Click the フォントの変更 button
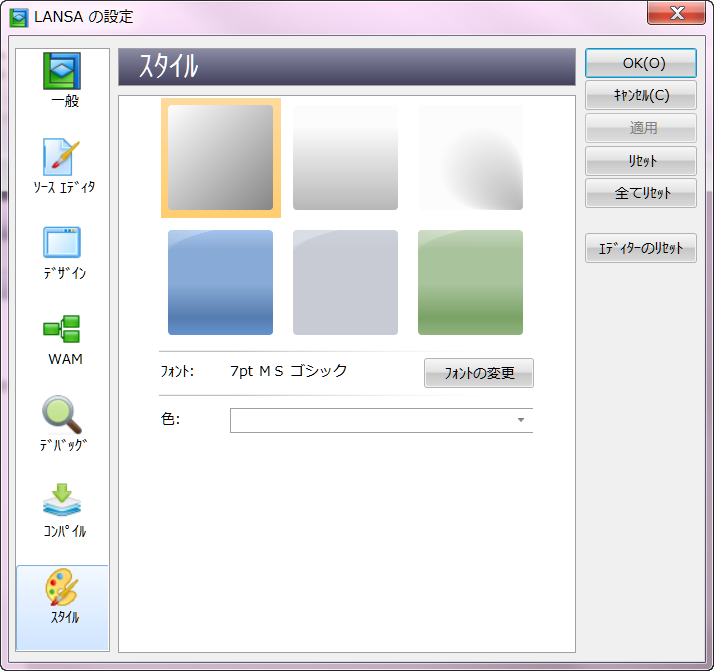The height and width of the screenshot is (671, 714). tap(479, 373)
